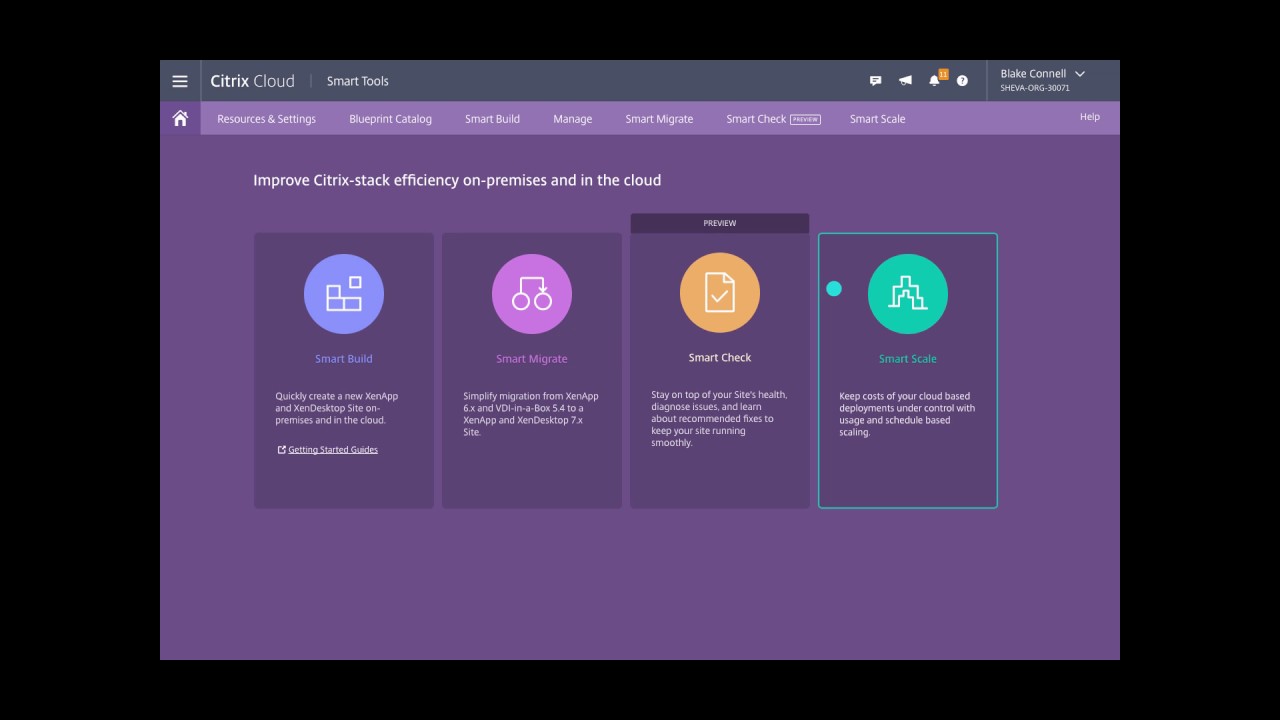Switch to the Smart Build tab
Image resolution: width=1280 pixels, height=720 pixels.
tap(492, 119)
